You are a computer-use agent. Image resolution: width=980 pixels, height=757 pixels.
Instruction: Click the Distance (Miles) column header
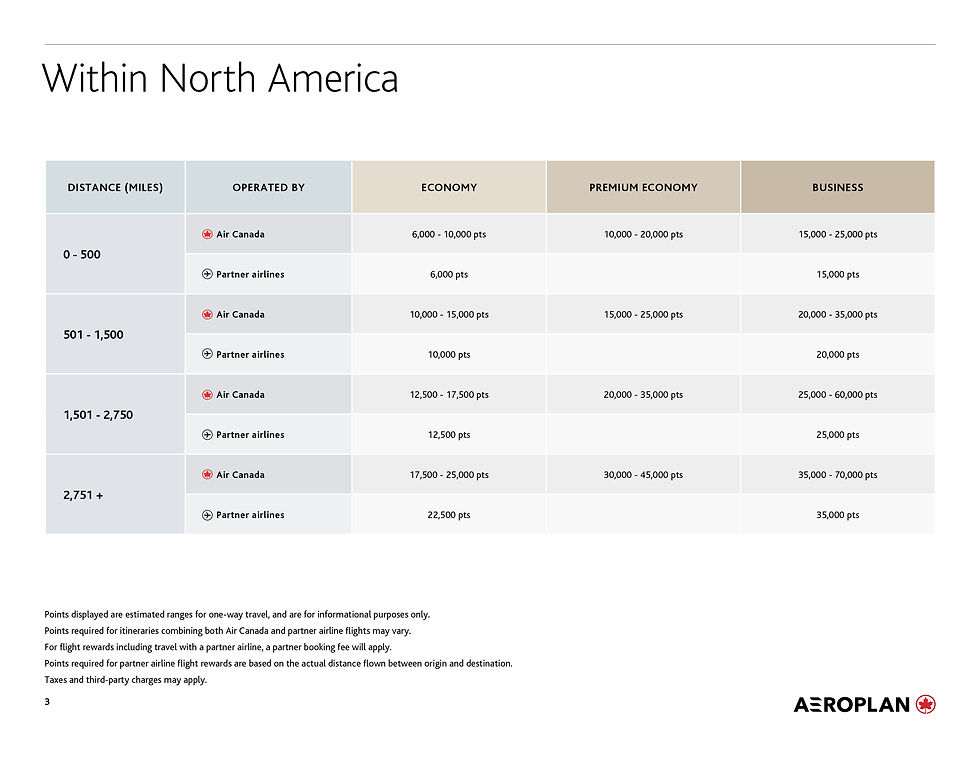tap(115, 187)
